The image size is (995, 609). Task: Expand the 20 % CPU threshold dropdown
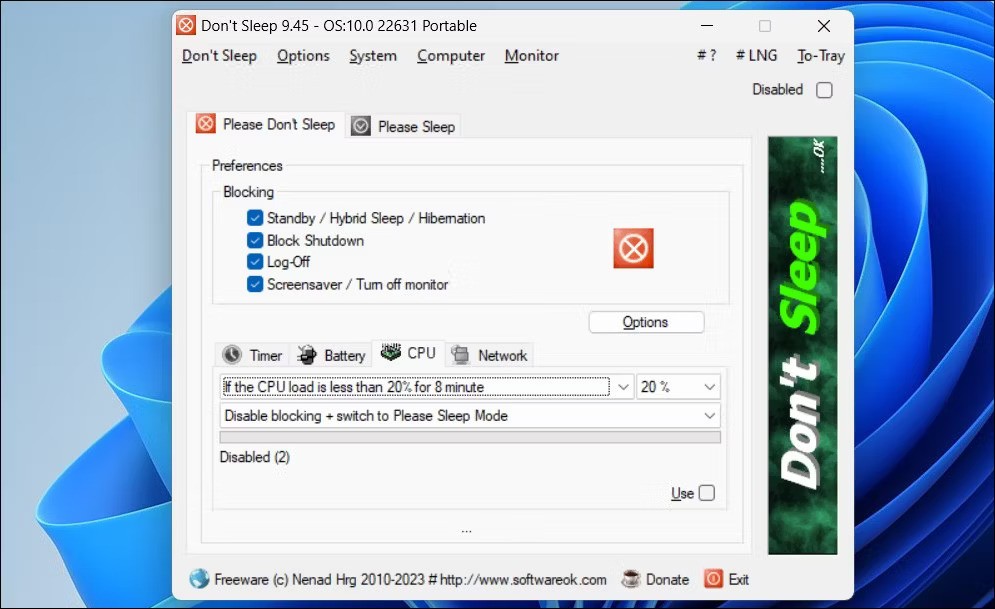(x=709, y=387)
